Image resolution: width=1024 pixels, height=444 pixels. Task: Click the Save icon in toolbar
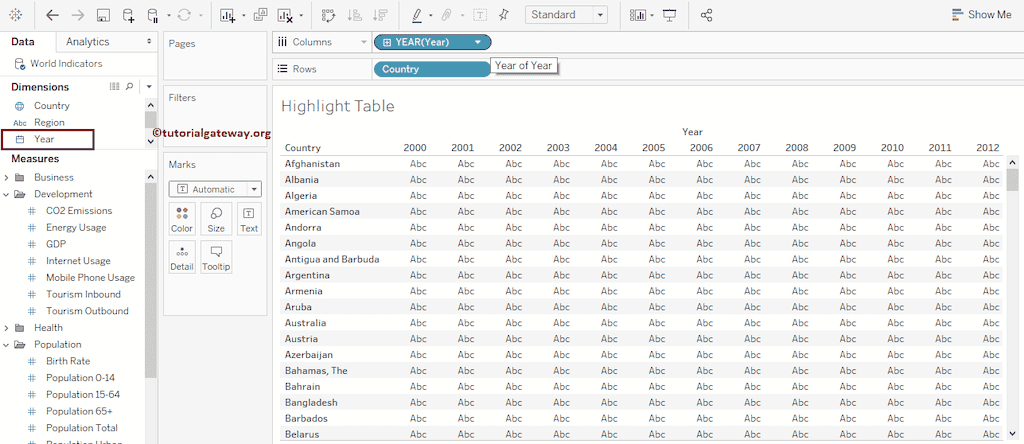tap(103, 15)
